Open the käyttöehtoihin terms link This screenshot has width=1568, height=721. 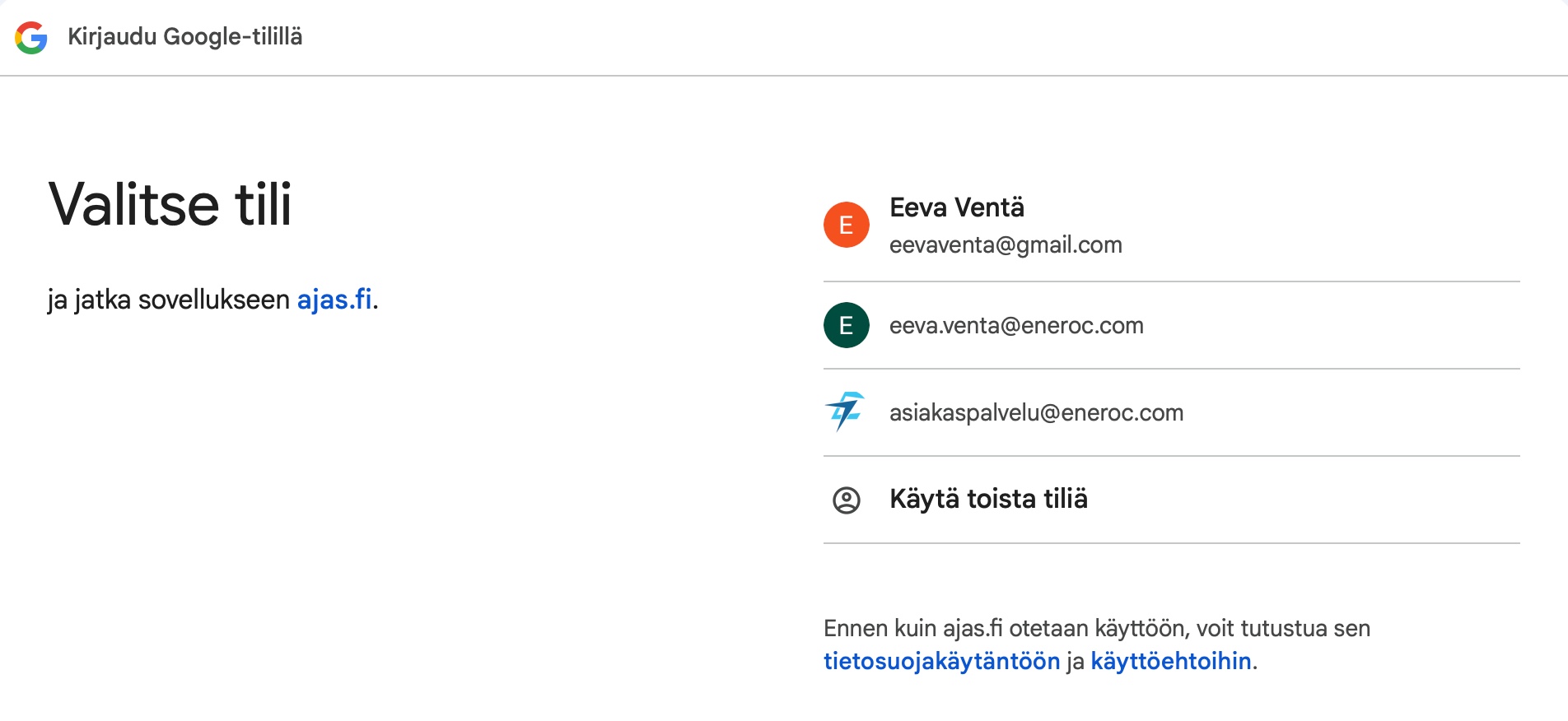1170,661
